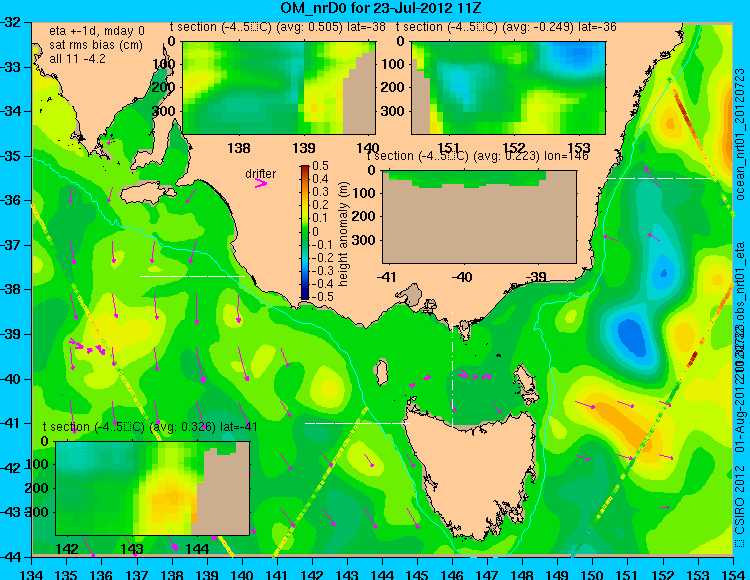Image resolution: width=750 pixels, height=580 pixels.
Task: Click the 'ocean_nrt01_20120723' side label
Action: pyautogui.click(x=740, y=134)
